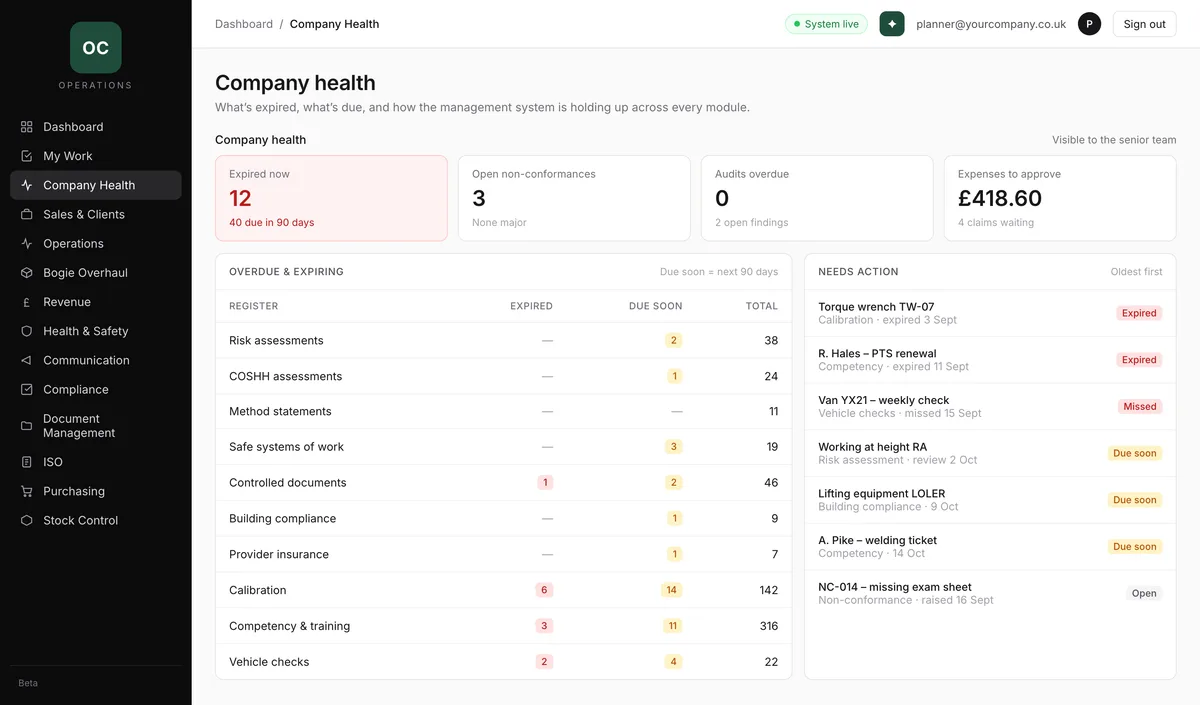
Task: Click the Oldest first sort label
Action: (1136, 272)
